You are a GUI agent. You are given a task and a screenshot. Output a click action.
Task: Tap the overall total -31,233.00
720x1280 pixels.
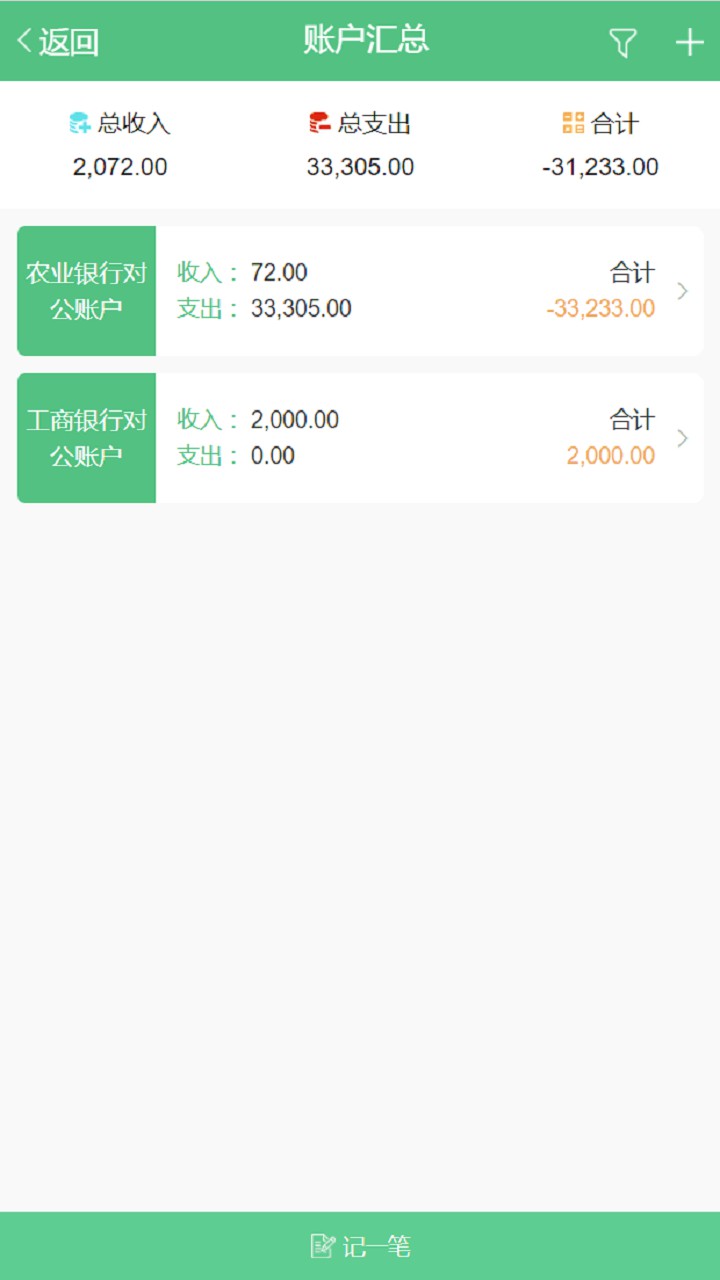click(600, 167)
